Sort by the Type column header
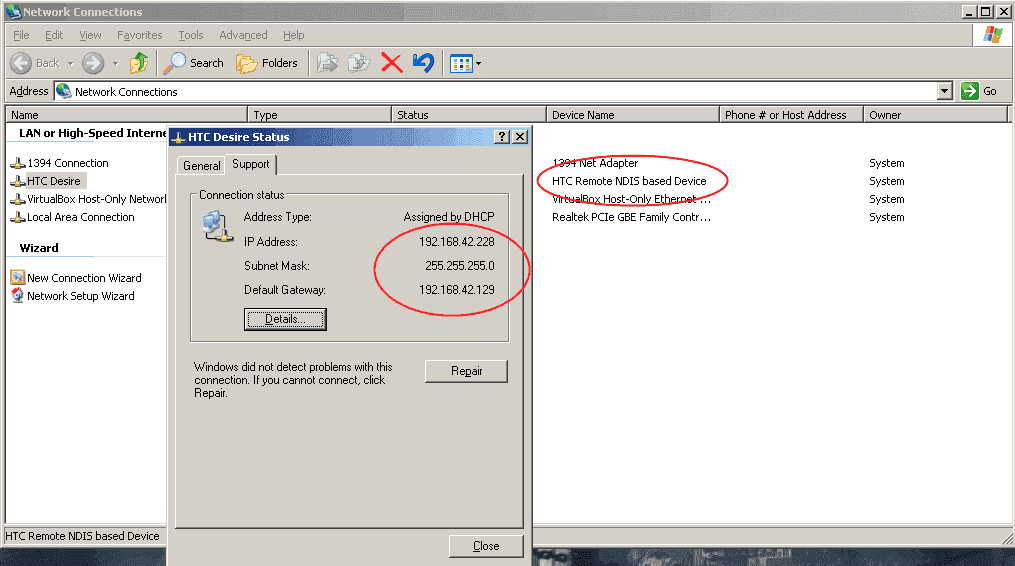Image resolution: width=1015 pixels, height=566 pixels. point(320,115)
